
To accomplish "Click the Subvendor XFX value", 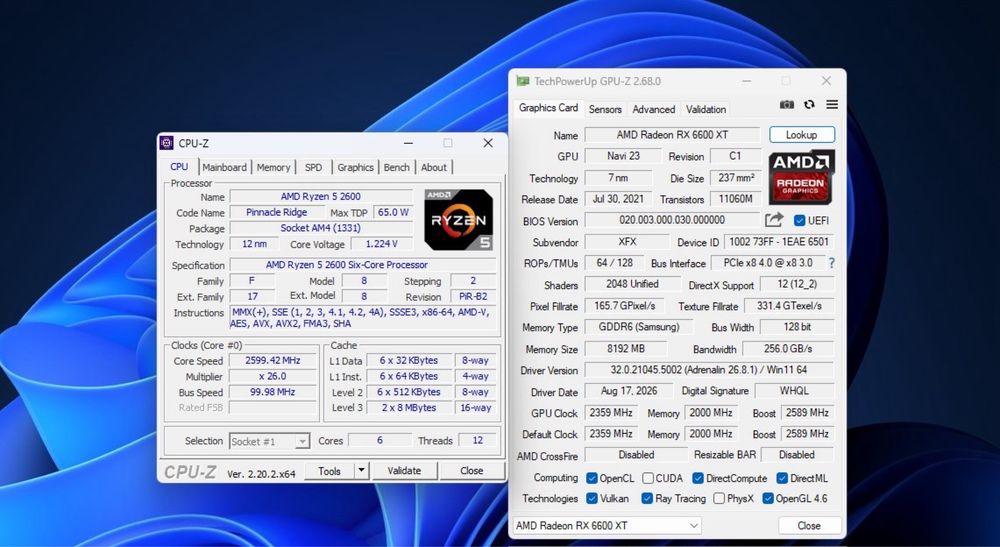I will 627,242.
